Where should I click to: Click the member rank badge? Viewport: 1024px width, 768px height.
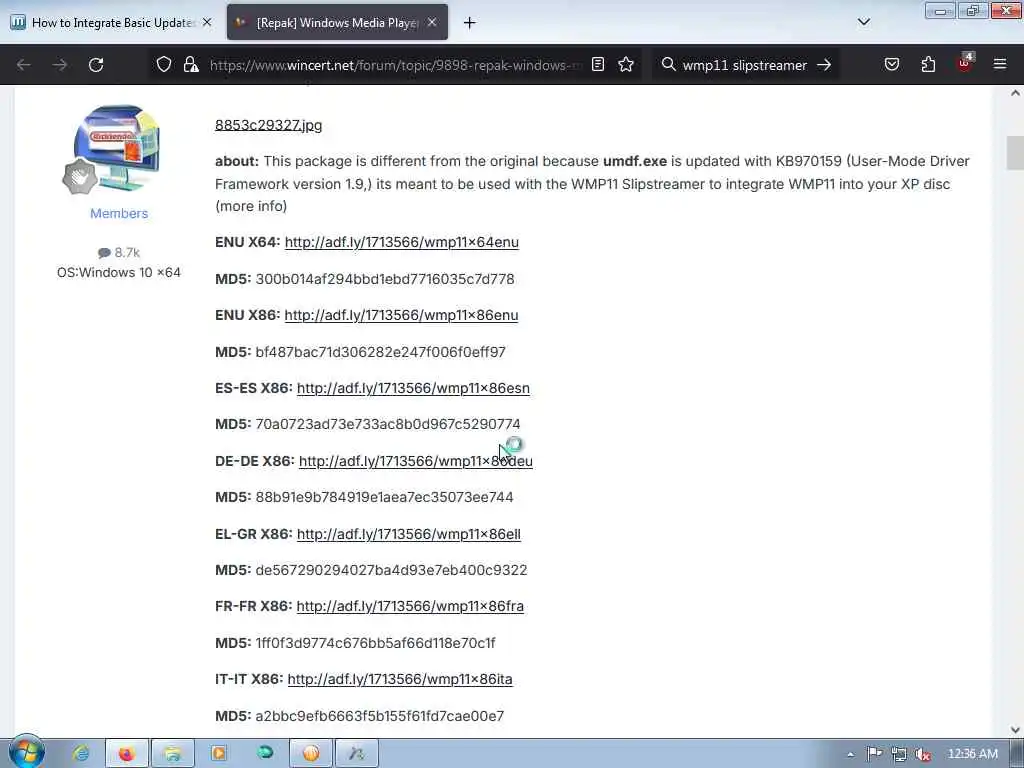(80, 176)
